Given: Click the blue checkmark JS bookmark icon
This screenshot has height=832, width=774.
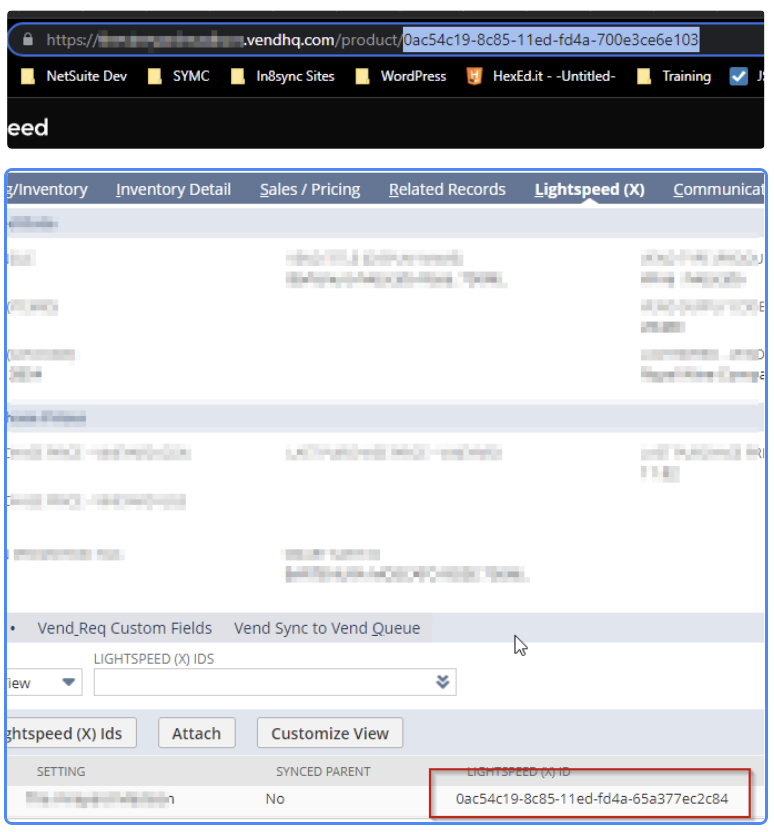Looking at the screenshot, I should click(x=738, y=76).
